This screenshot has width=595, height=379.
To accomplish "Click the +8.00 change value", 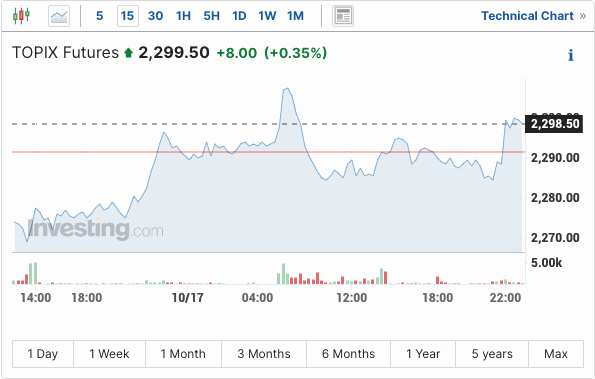I will coord(236,53).
